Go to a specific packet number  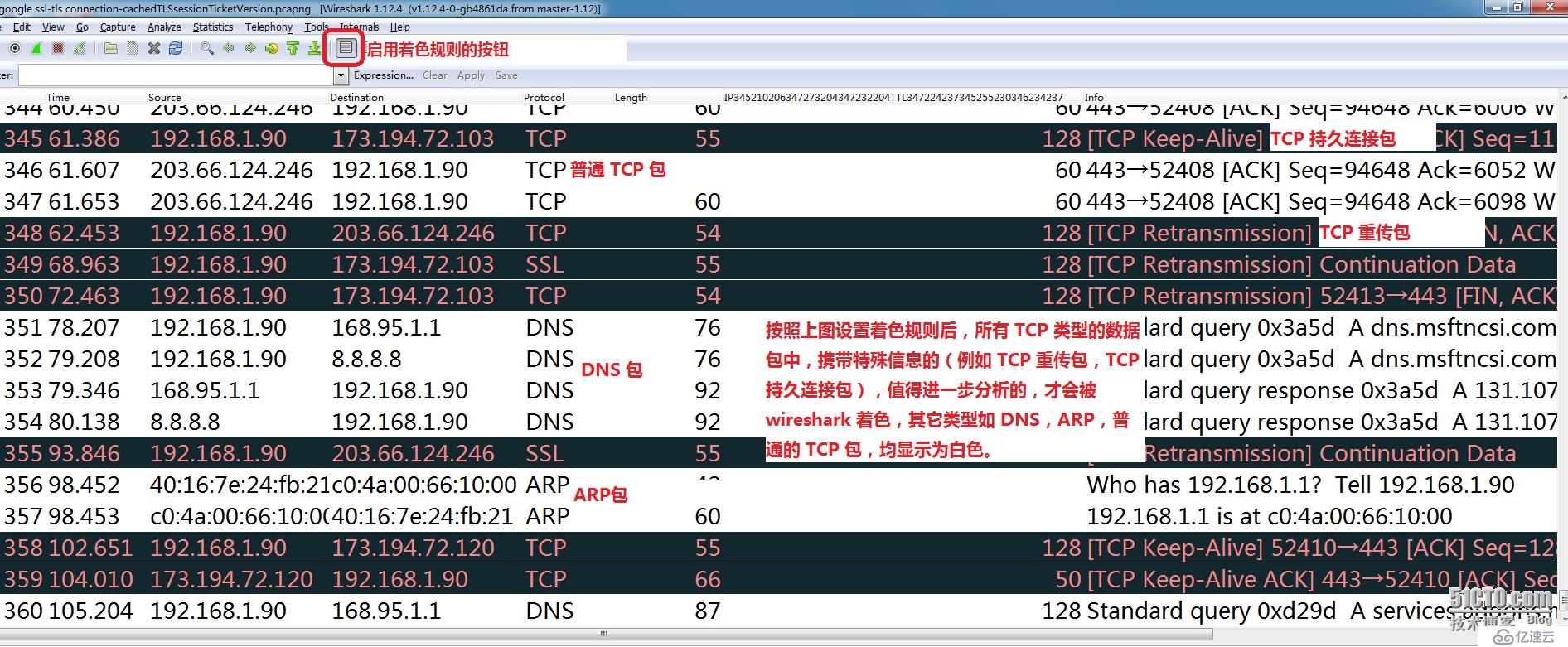(x=272, y=49)
